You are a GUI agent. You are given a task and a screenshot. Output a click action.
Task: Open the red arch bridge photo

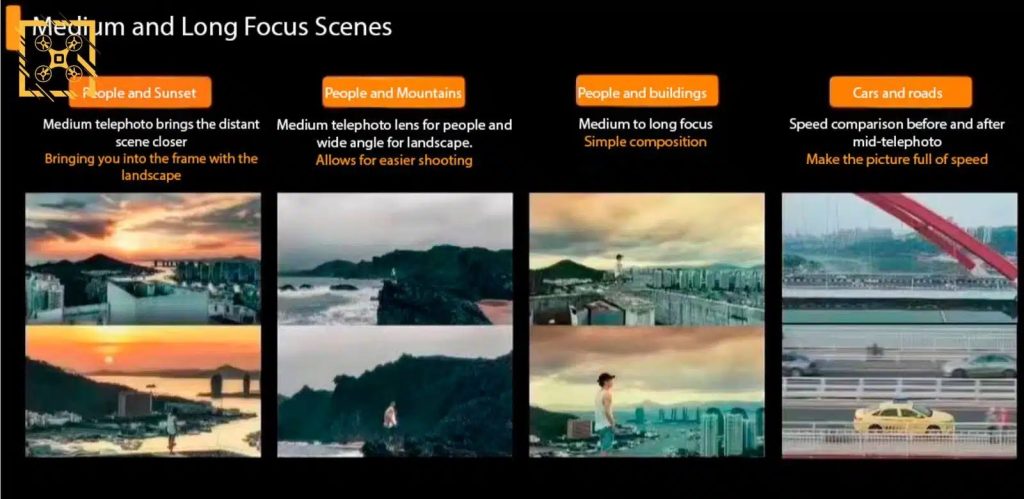point(899,259)
